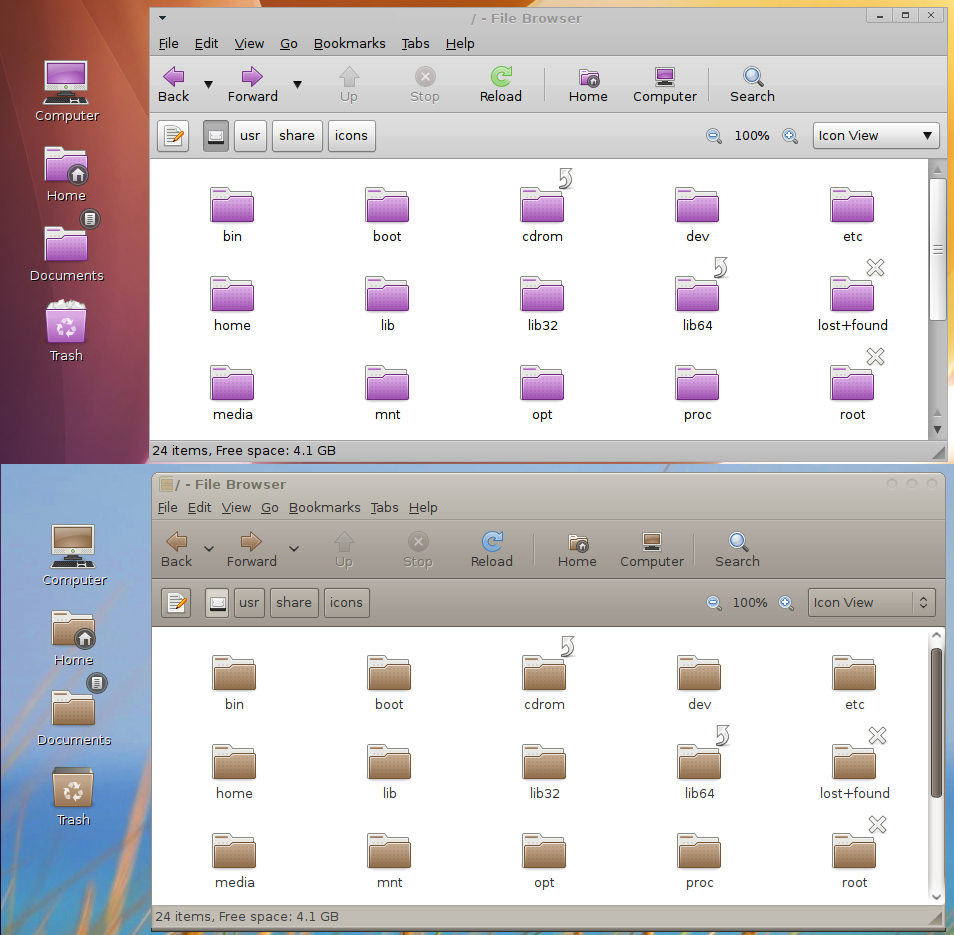Click root filesystem drive button, bottom window
The image size is (954, 935).
pyautogui.click(x=217, y=603)
